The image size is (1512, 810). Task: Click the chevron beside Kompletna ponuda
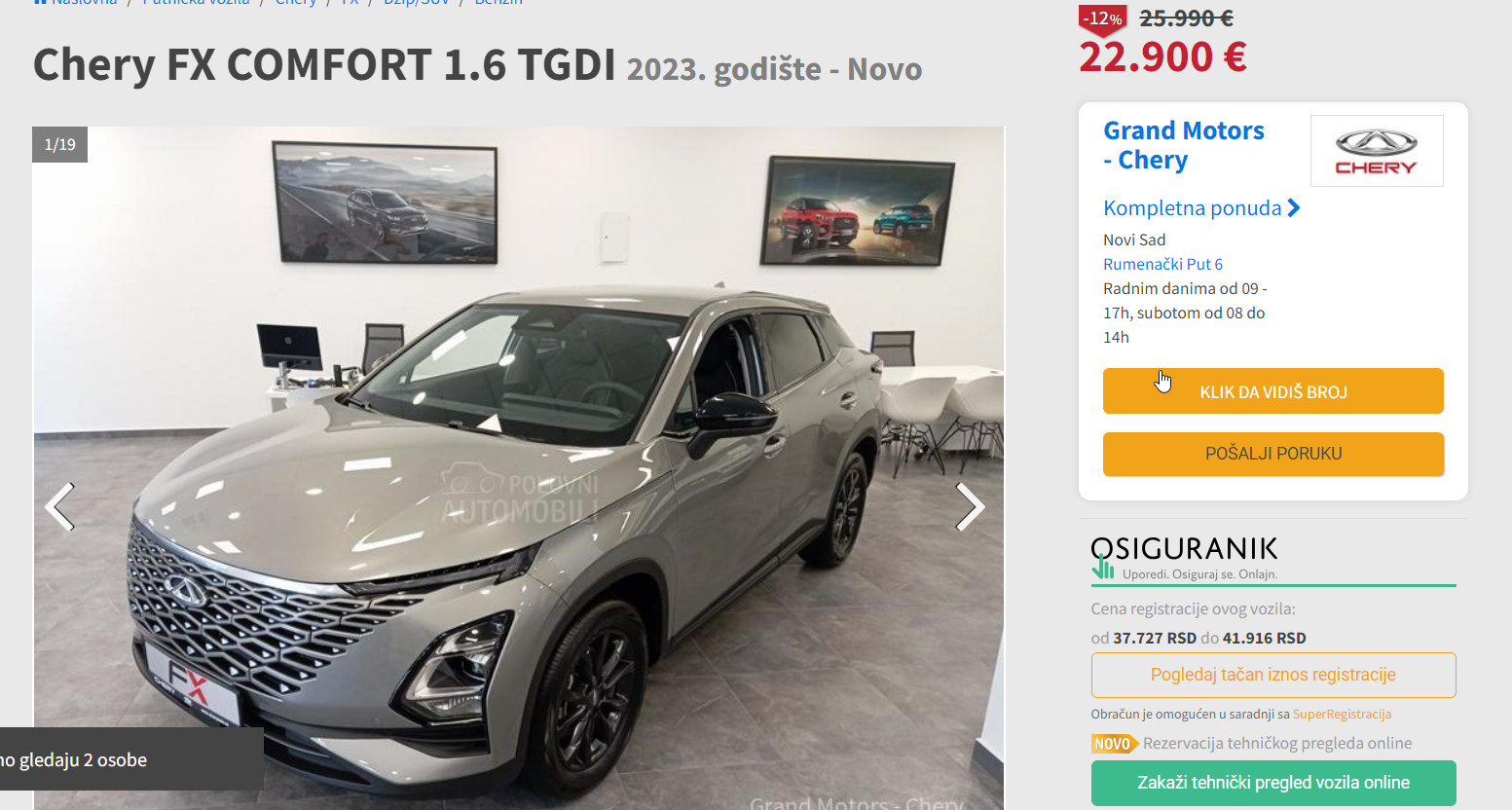pos(1294,207)
